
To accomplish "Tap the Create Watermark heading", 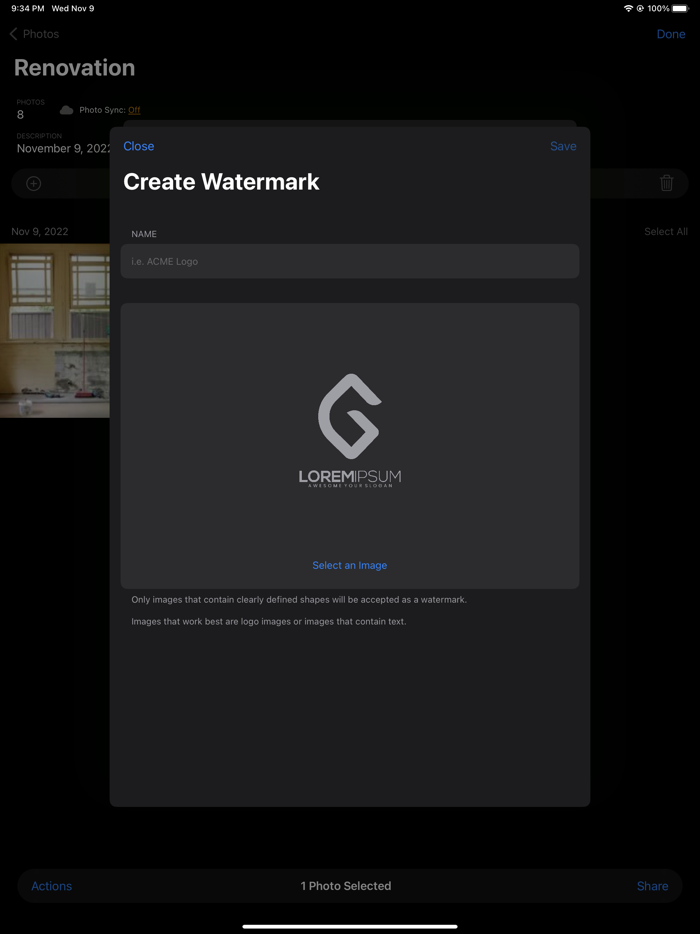I will [x=221, y=182].
